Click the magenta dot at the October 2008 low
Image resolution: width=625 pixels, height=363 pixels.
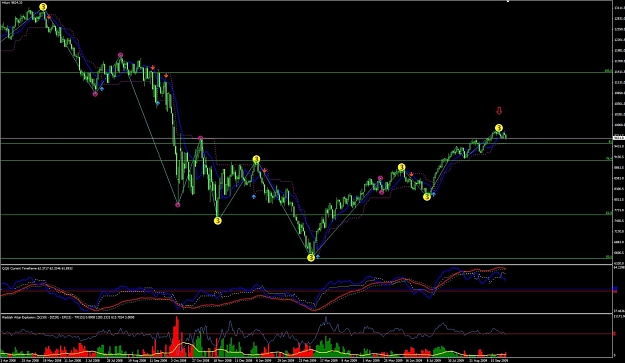click(x=178, y=205)
